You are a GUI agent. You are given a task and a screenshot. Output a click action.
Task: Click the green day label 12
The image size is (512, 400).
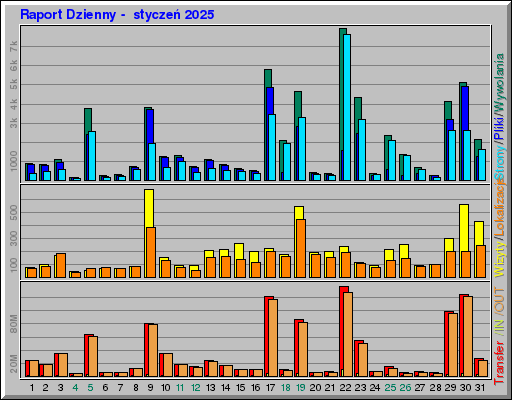pyautogui.click(x=195, y=388)
